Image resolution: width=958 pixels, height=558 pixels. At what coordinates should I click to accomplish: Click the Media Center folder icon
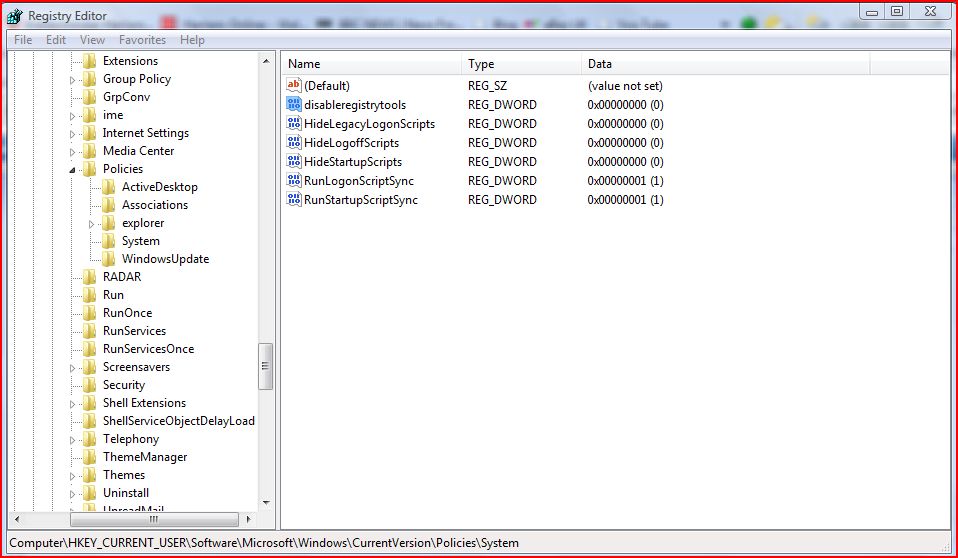[x=90, y=151]
